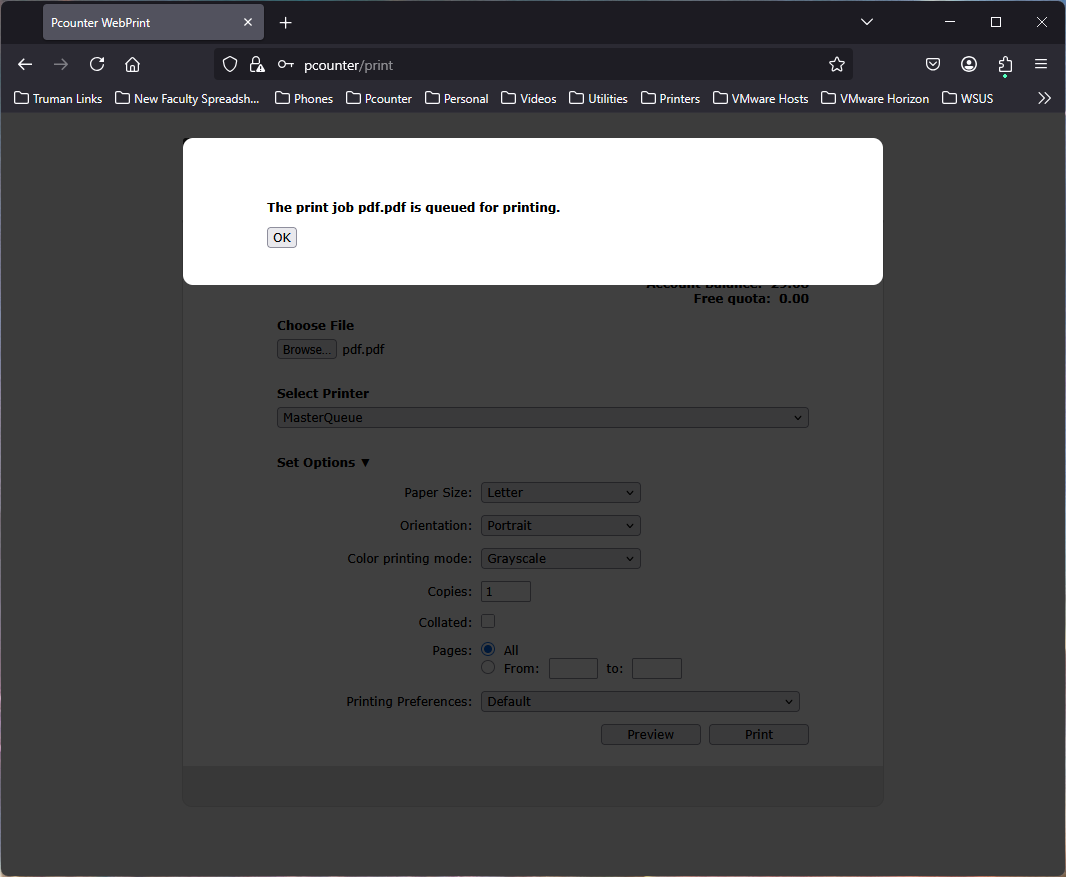Image resolution: width=1066 pixels, height=877 pixels.
Task: Open the Pcounter bookmark folder
Action: 379,99
